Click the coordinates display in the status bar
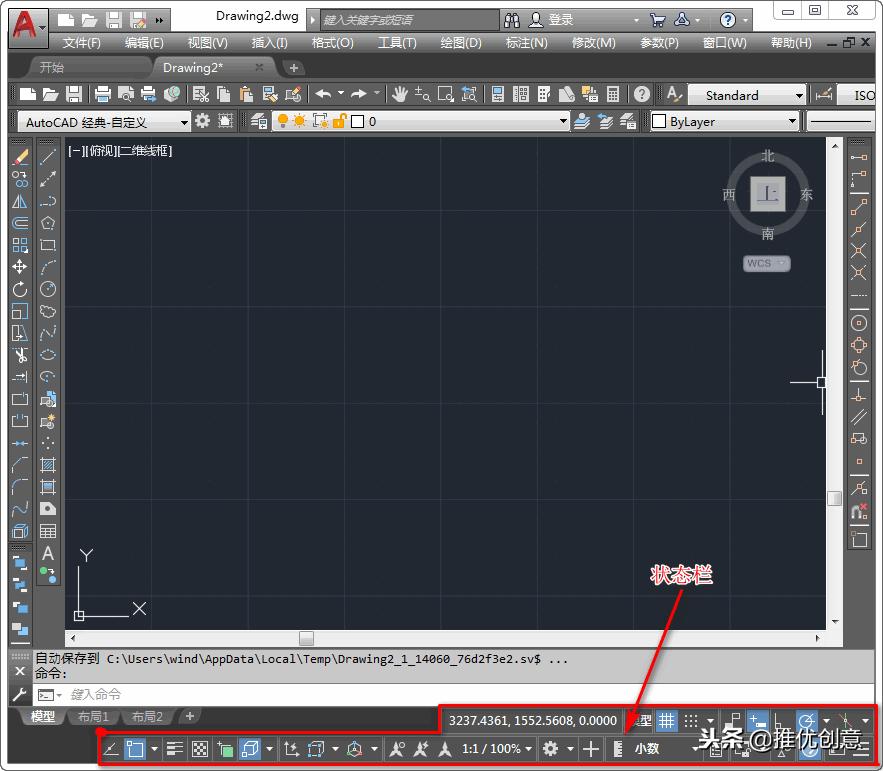 click(533, 718)
